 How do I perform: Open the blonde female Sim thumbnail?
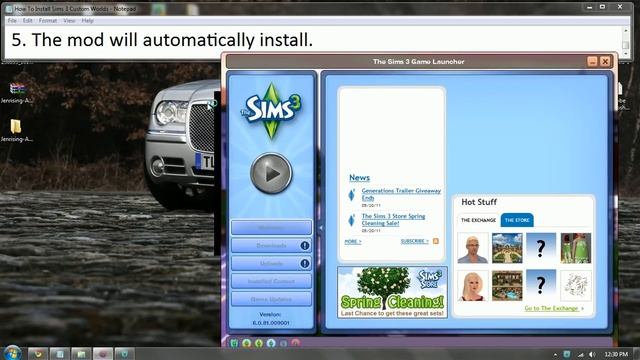(x=473, y=285)
